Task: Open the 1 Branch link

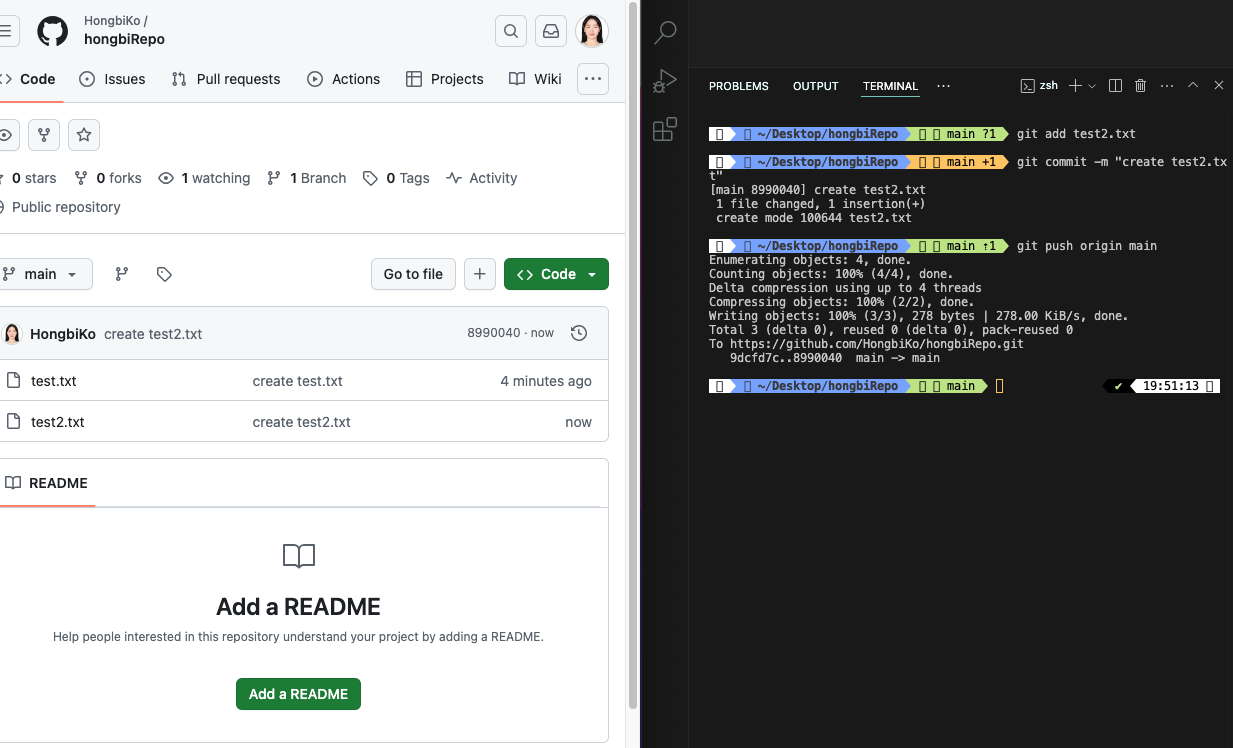Action: point(307,178)
